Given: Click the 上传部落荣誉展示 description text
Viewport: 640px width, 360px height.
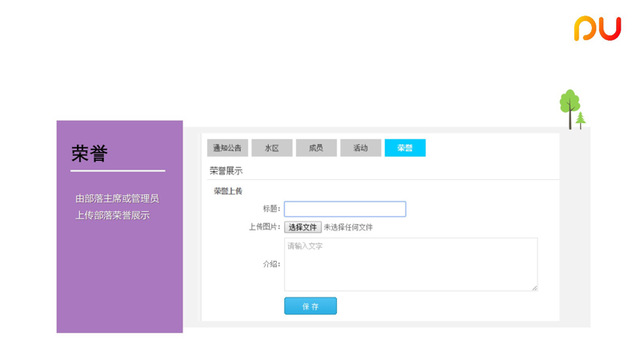Looking at the screenshot, I should click(113, 215).
